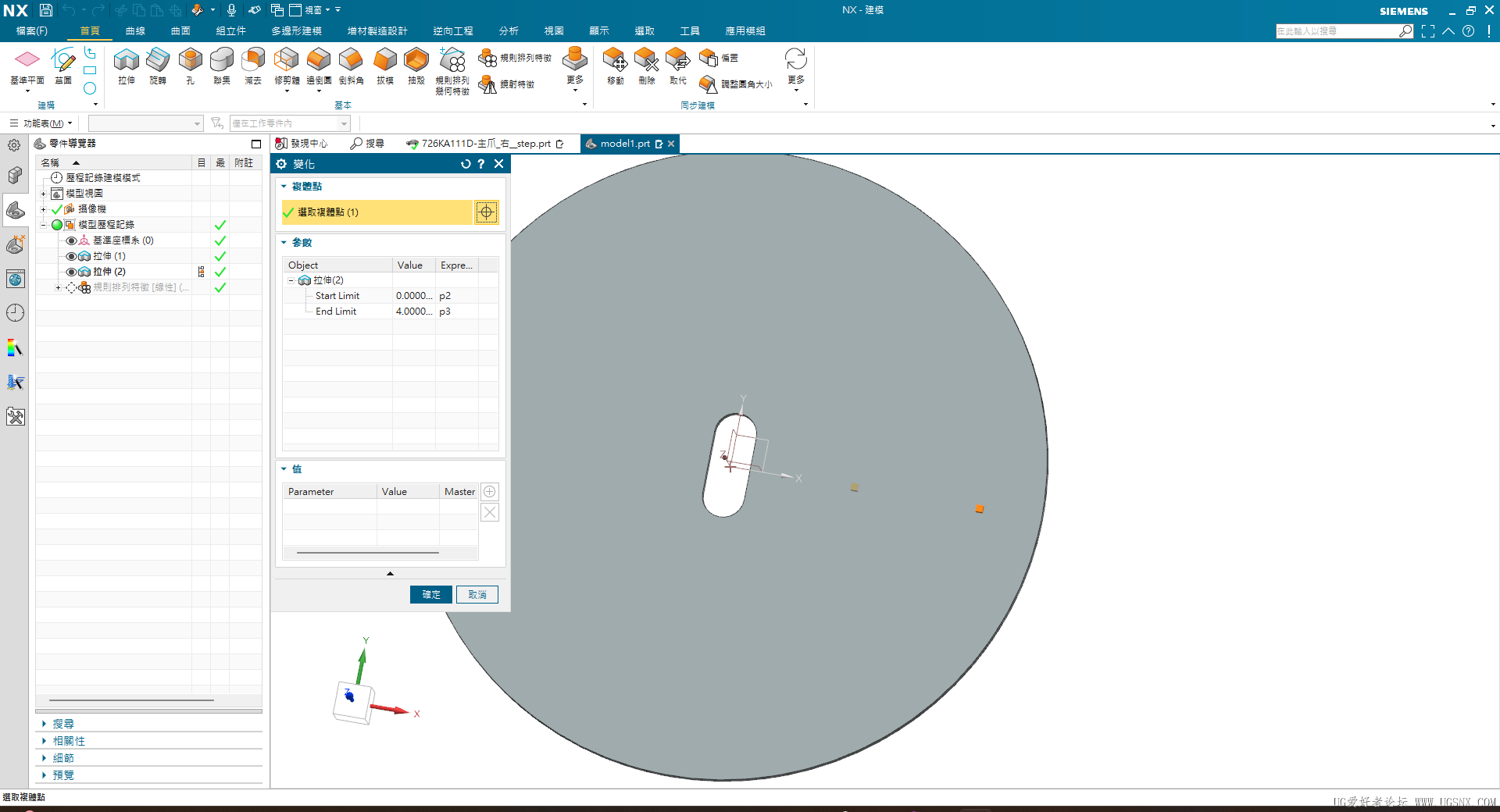The height and width of the screenshot is (812, 1500).
Task: Expand the 預覽 section in navigator
Action: coord(45,775)
